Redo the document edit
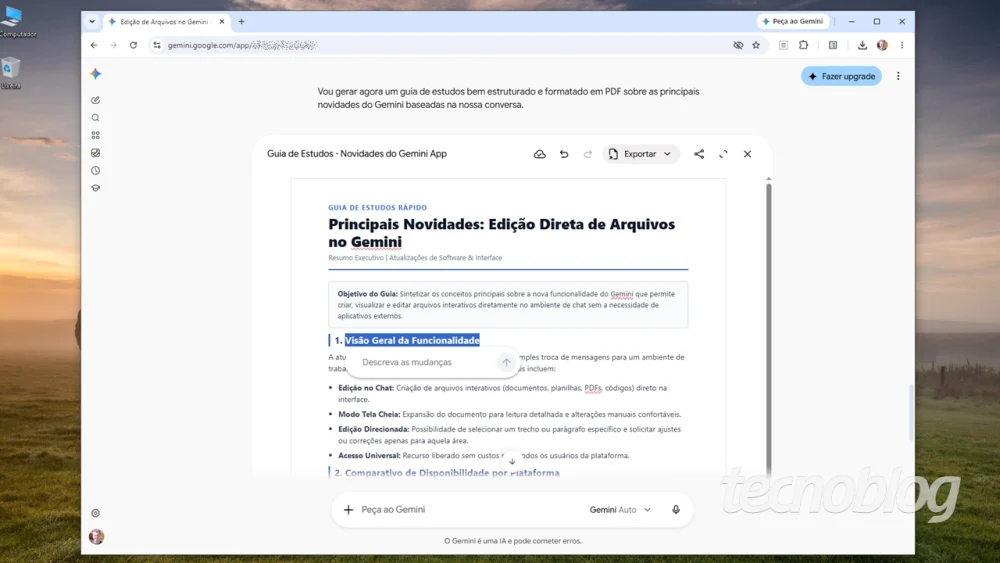The image size is (1000, 563). coord(587,154)
